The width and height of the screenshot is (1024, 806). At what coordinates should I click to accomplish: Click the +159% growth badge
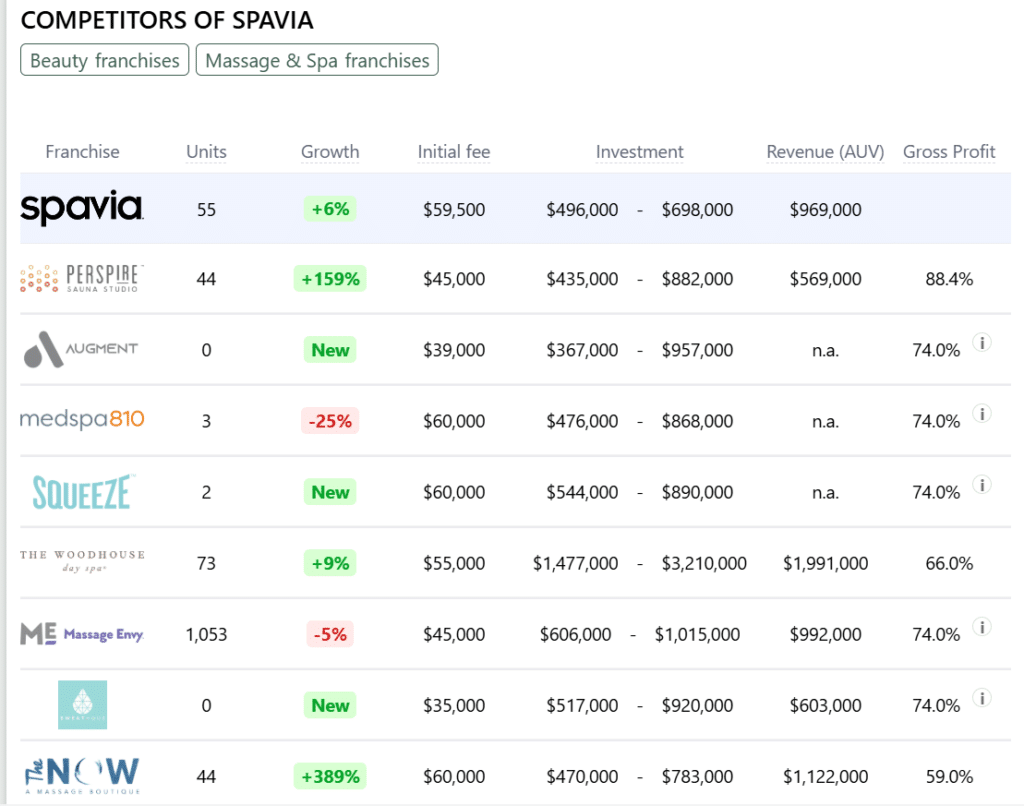point(330,279)
